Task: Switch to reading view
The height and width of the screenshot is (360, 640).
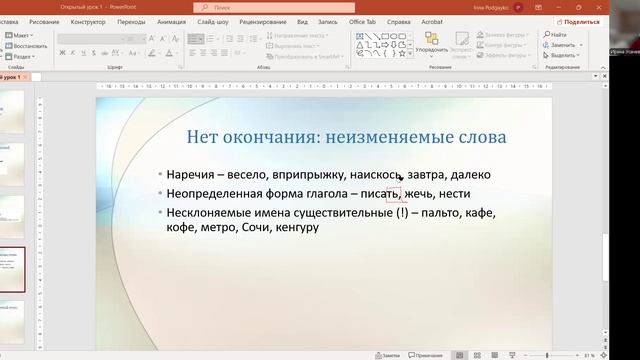Action: click(x=495, y=356)
